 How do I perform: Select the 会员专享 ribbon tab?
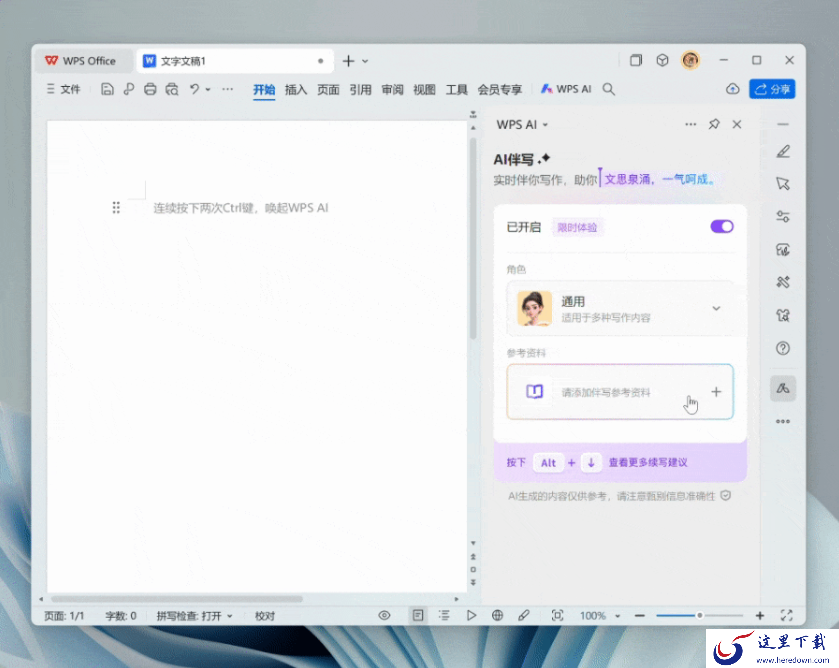[x=499, y=89]
